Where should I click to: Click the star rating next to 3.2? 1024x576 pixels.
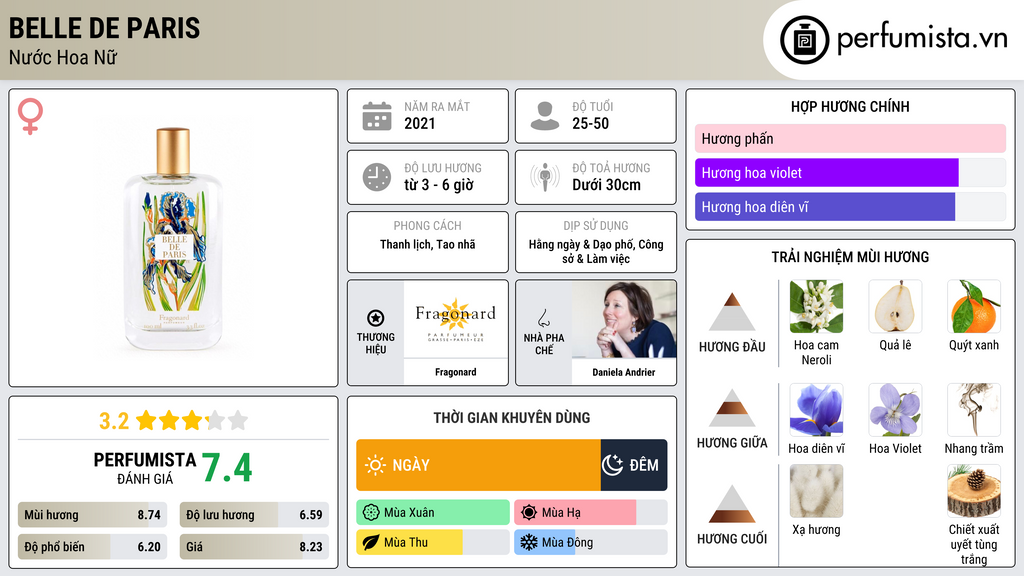(192, 420)
